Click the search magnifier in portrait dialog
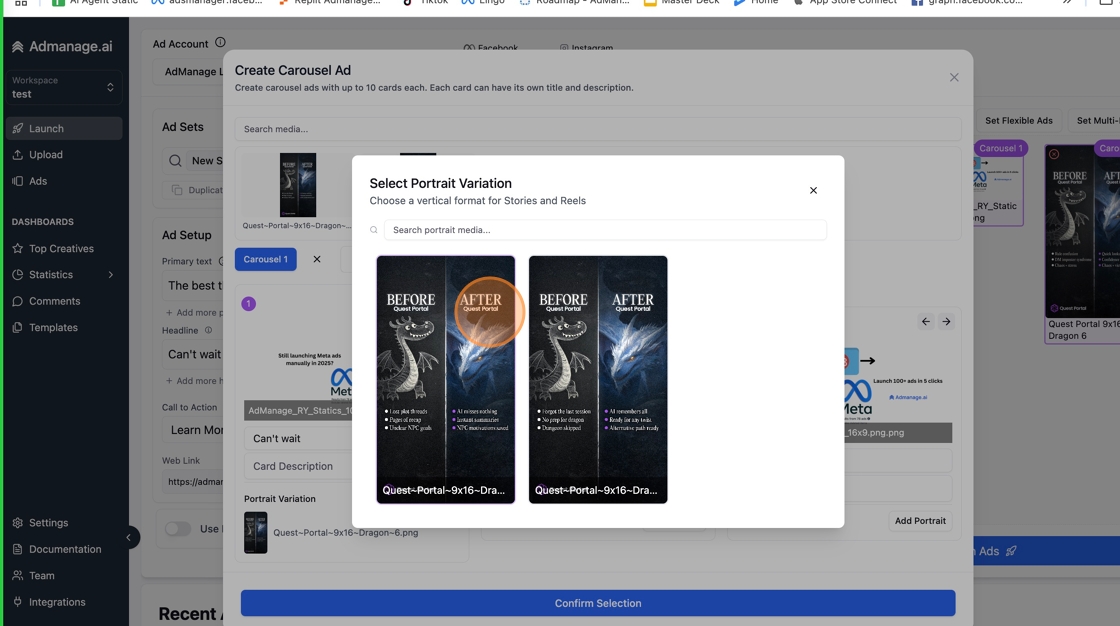The image size is (1120, 626). click(374, 230)
